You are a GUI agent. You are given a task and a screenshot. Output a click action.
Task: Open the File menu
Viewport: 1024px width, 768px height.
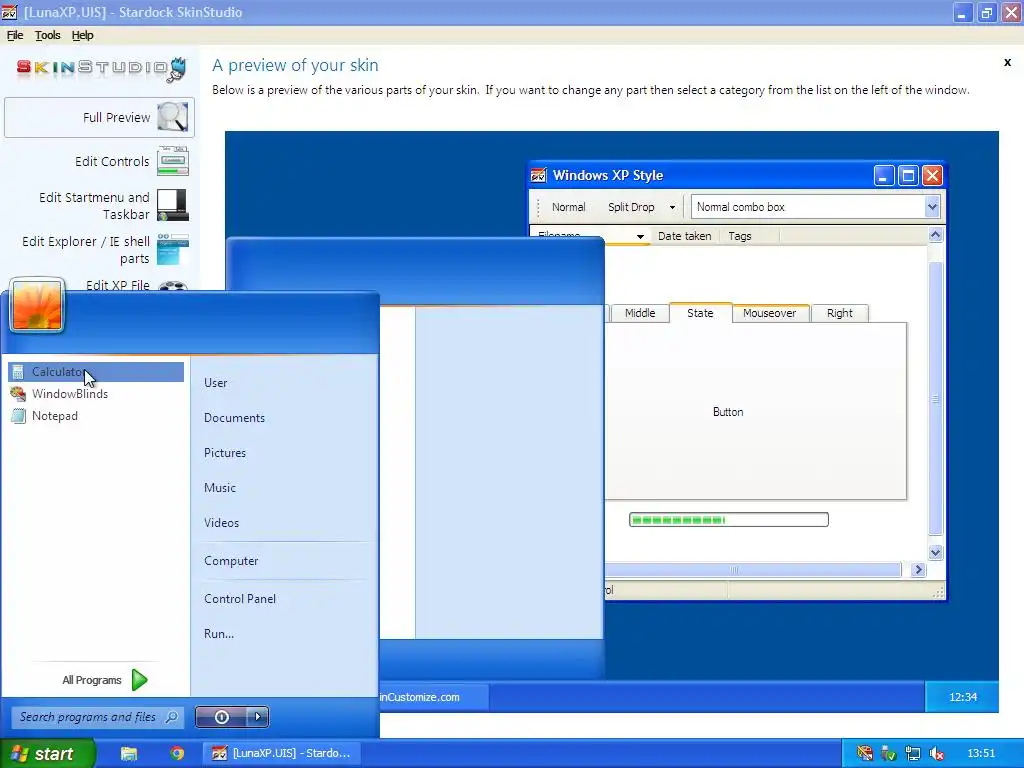pos(15,35)
